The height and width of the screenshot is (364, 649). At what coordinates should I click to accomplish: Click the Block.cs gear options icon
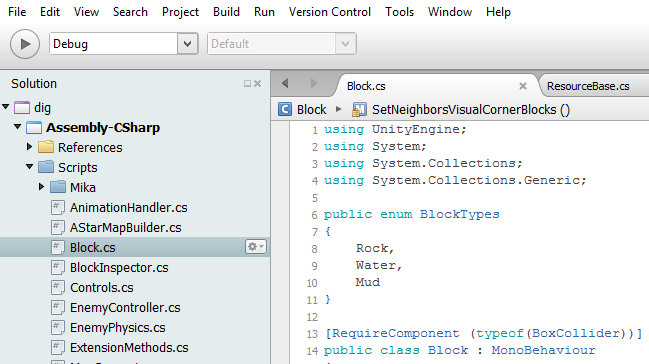255,247
